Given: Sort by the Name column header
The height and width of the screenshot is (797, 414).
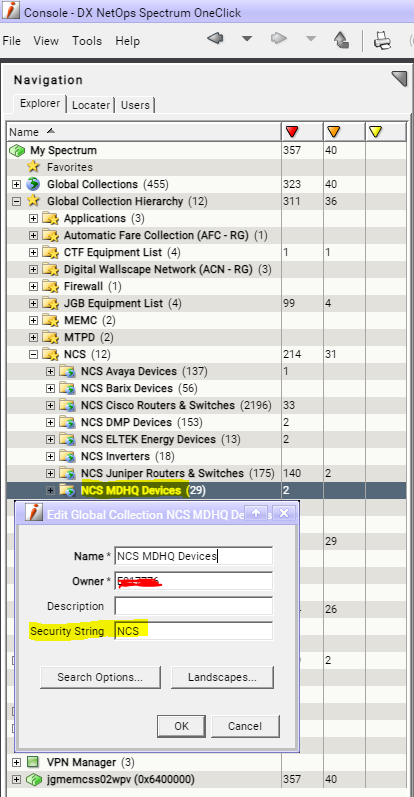Looking at the screenshot, I should pos(144,132).
